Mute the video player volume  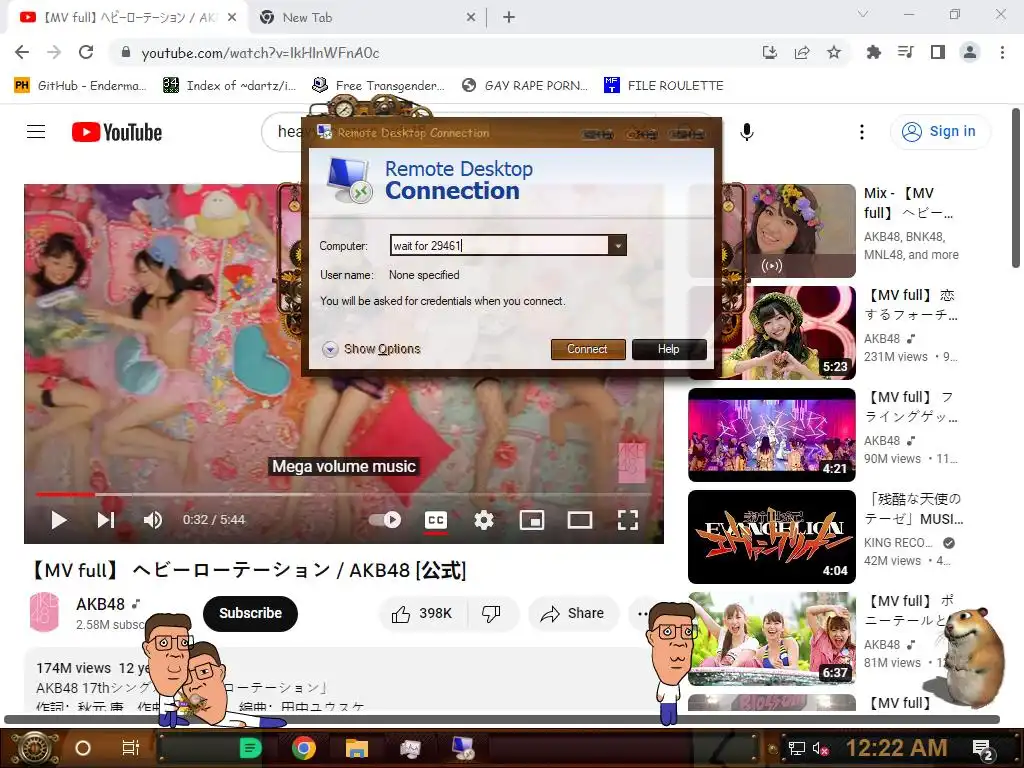[153, 520]
